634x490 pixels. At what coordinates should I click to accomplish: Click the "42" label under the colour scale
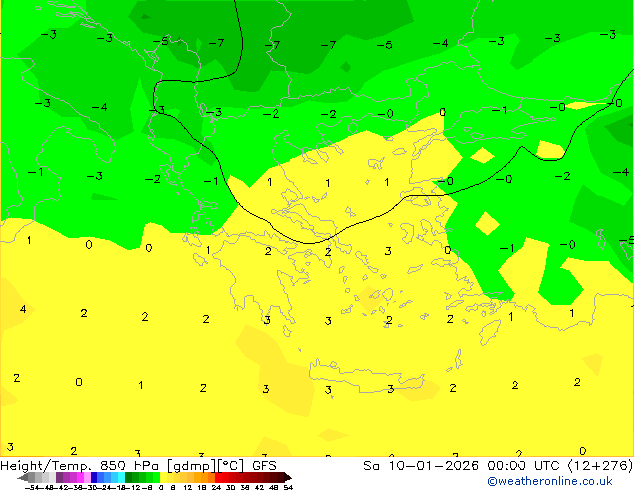[x=259, y=487]
